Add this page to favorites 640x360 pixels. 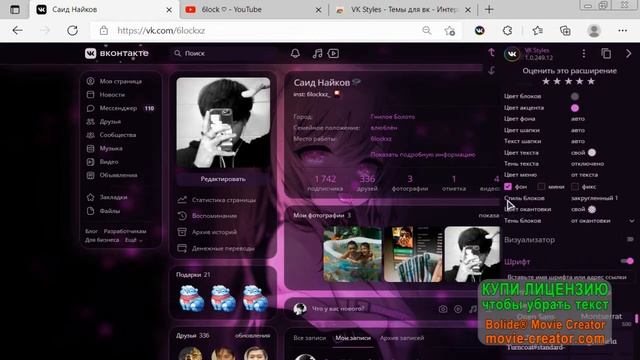[x=449, y=31]
